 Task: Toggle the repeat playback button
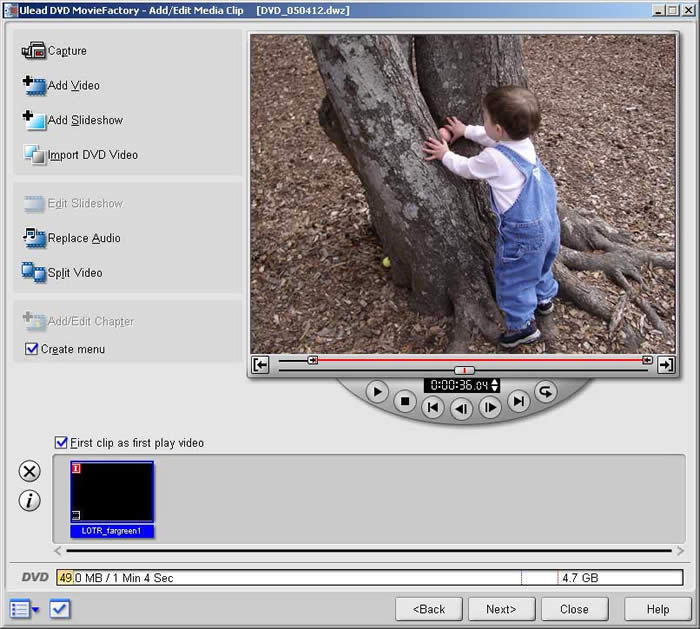click(546, 391)
